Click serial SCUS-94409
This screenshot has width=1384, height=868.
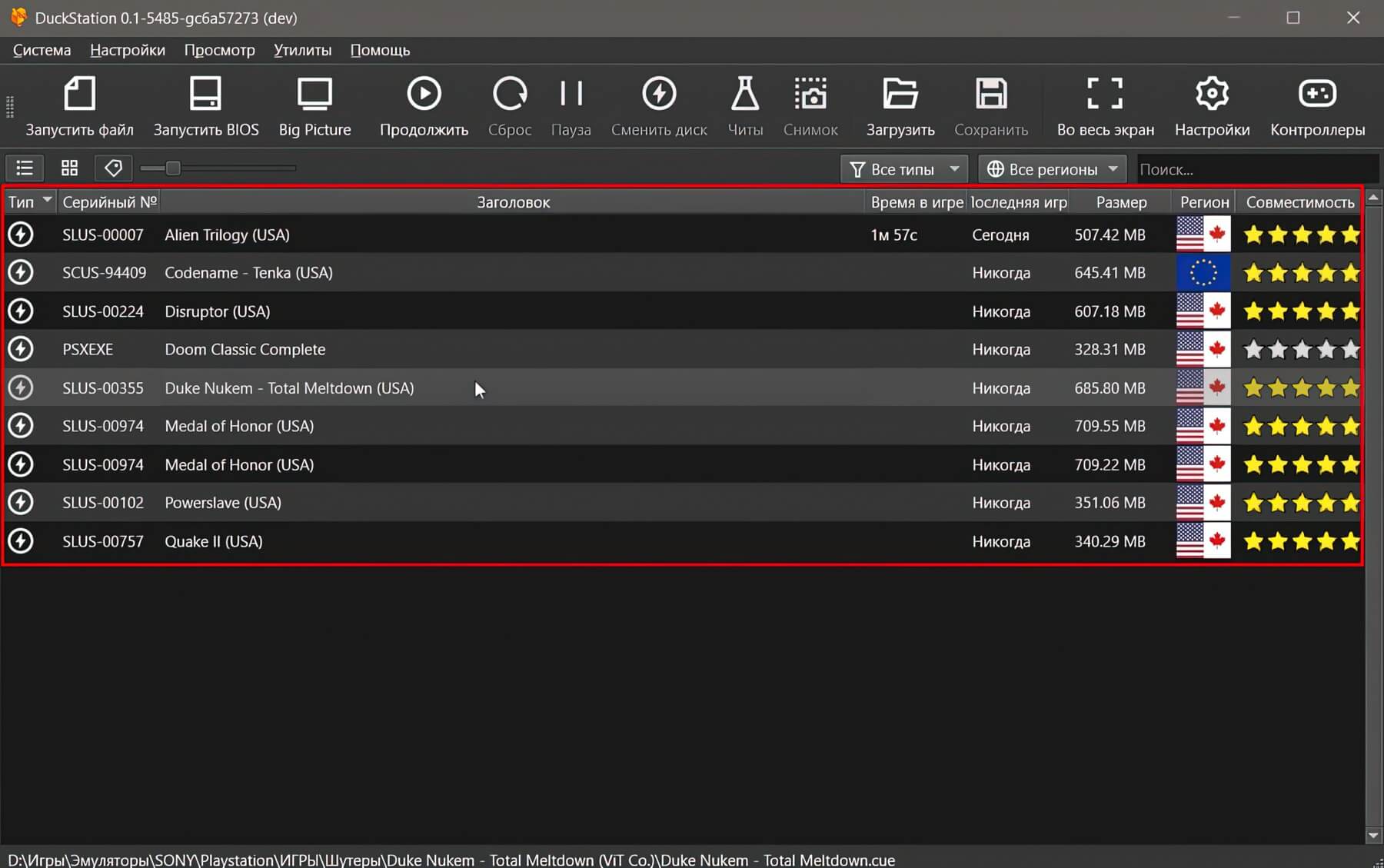104,273
